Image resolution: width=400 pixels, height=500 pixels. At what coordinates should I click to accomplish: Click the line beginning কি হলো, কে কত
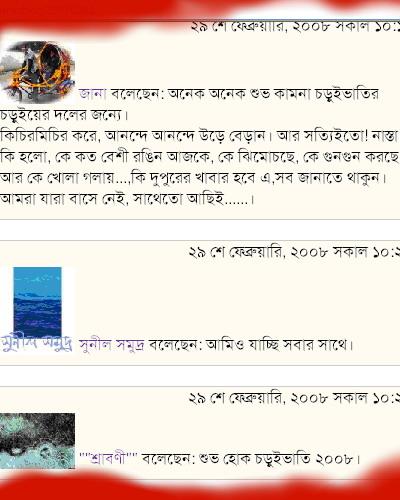[199, 157]
